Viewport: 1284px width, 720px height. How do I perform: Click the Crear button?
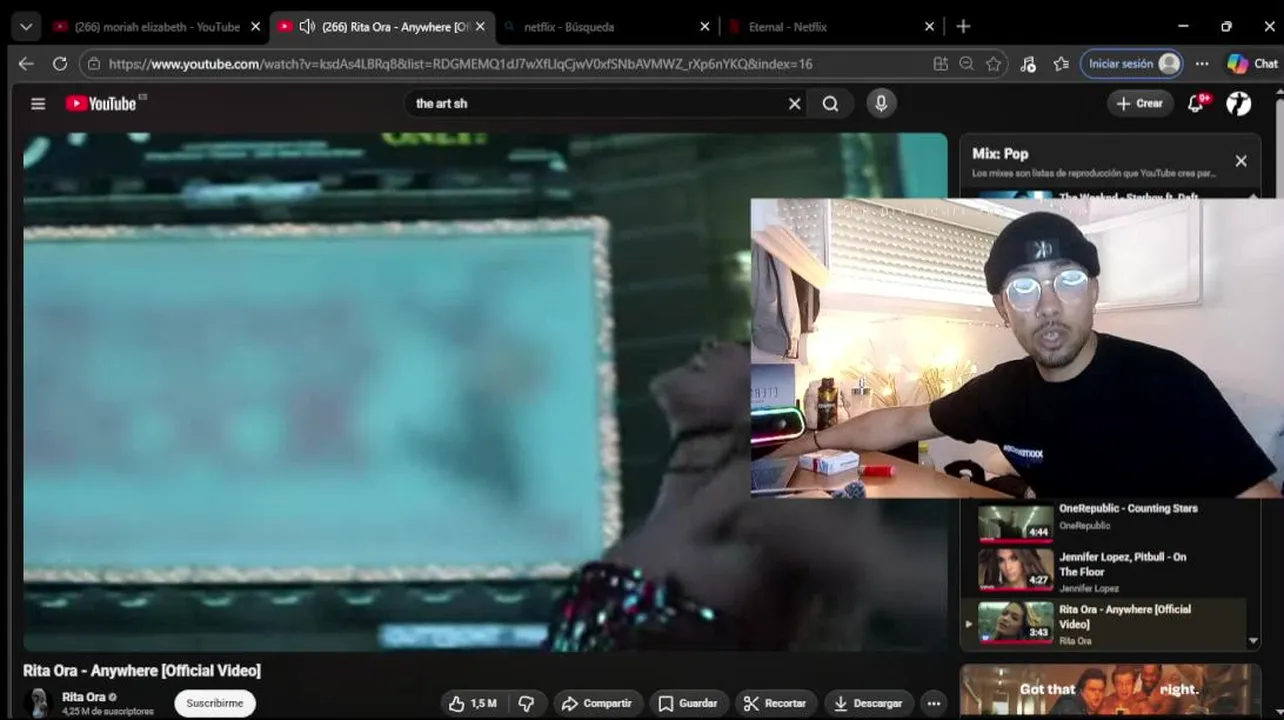click(x=1140, y=103)
